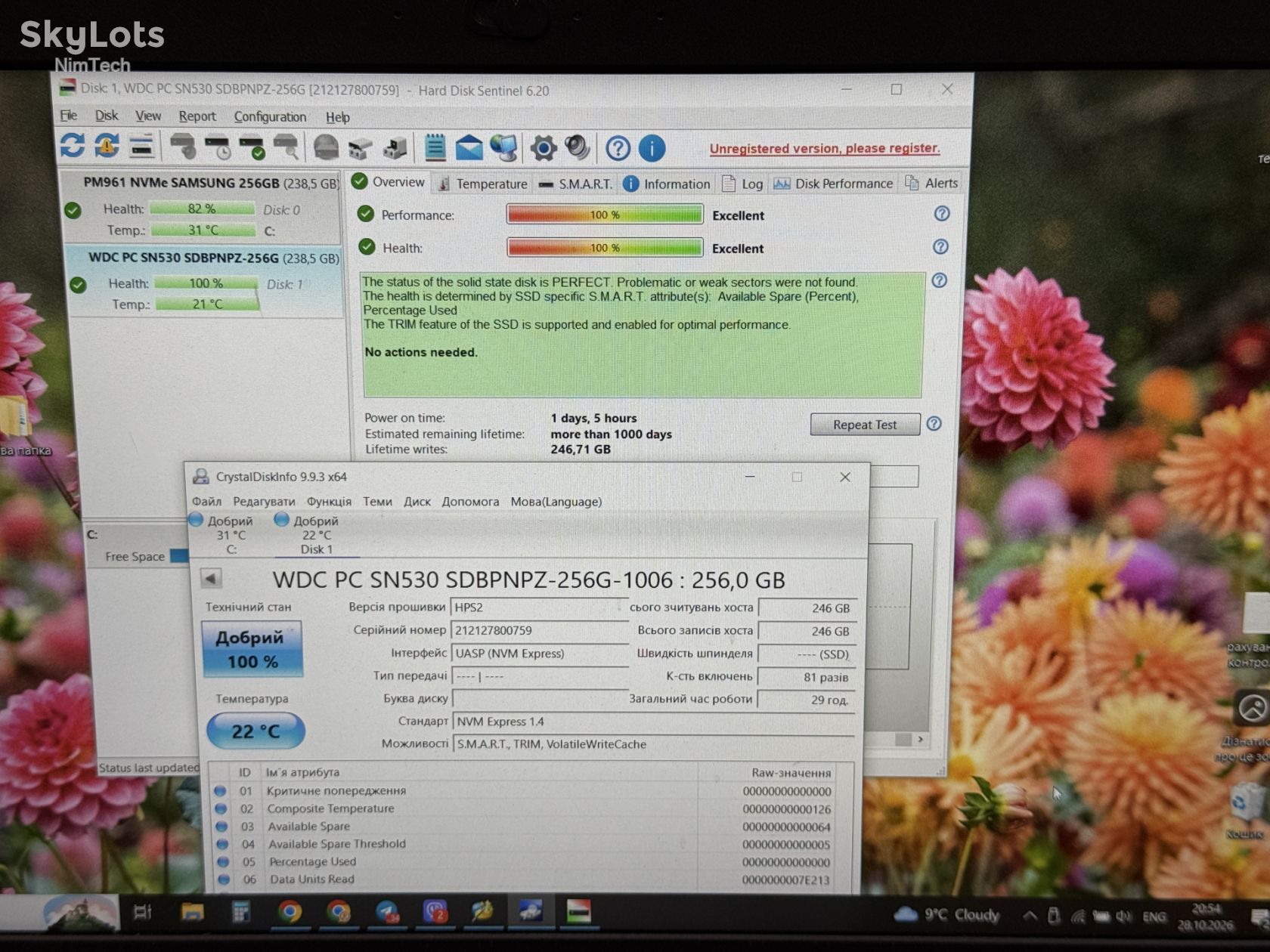Click the question mark help toolbar icon
The width and height of the screenshot is (1270, 952).
click(618, 148)
